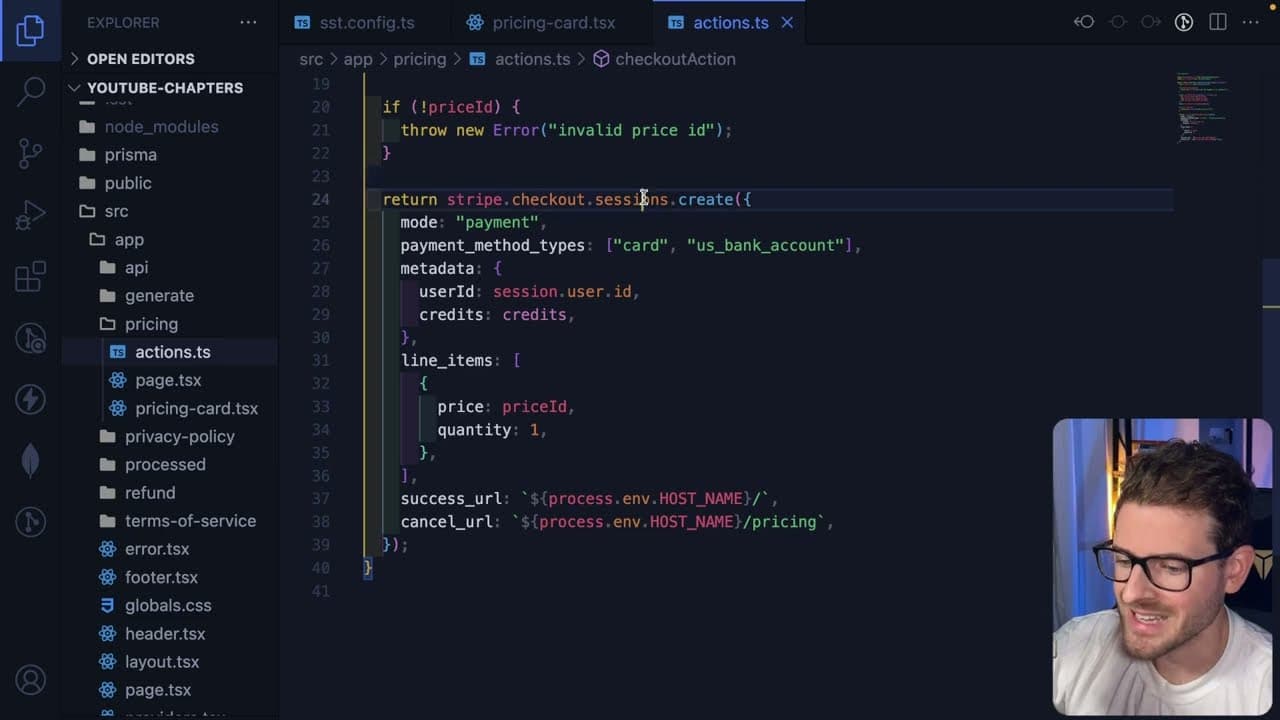Collapse the app folder
Image resolution: width=1280 pixels, height=720 pixels.
tap(129, 240)
